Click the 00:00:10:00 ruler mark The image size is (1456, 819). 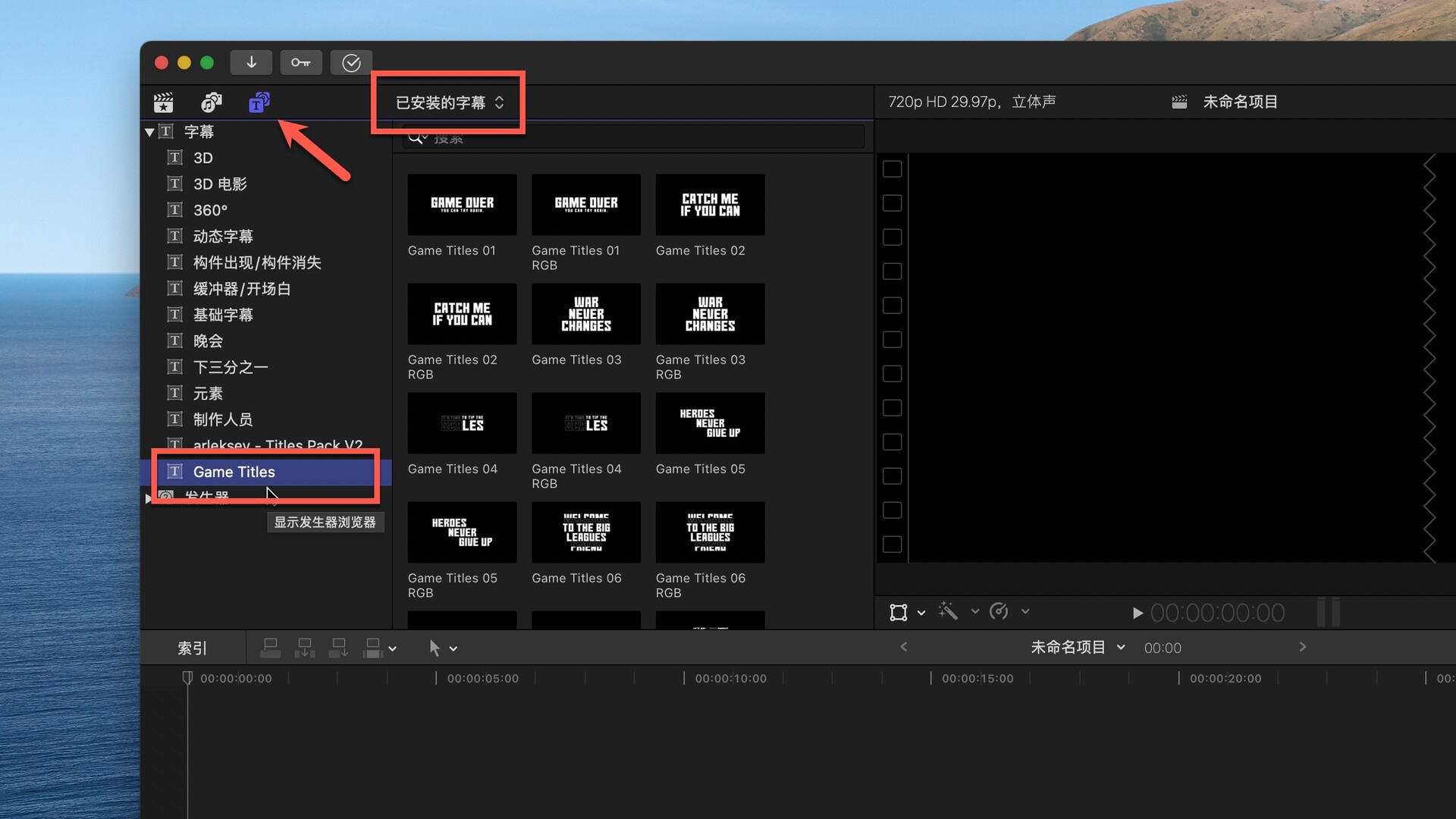(730, 679)
